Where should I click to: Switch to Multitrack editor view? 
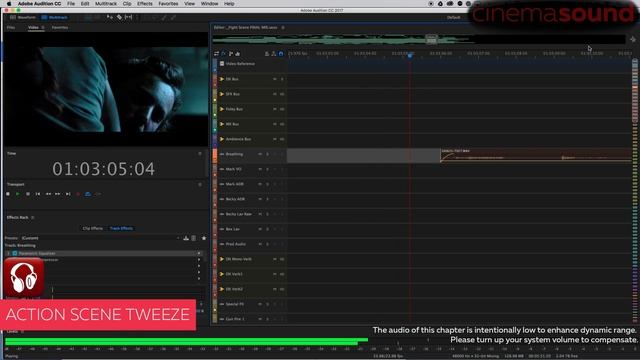tap(55, 18)
